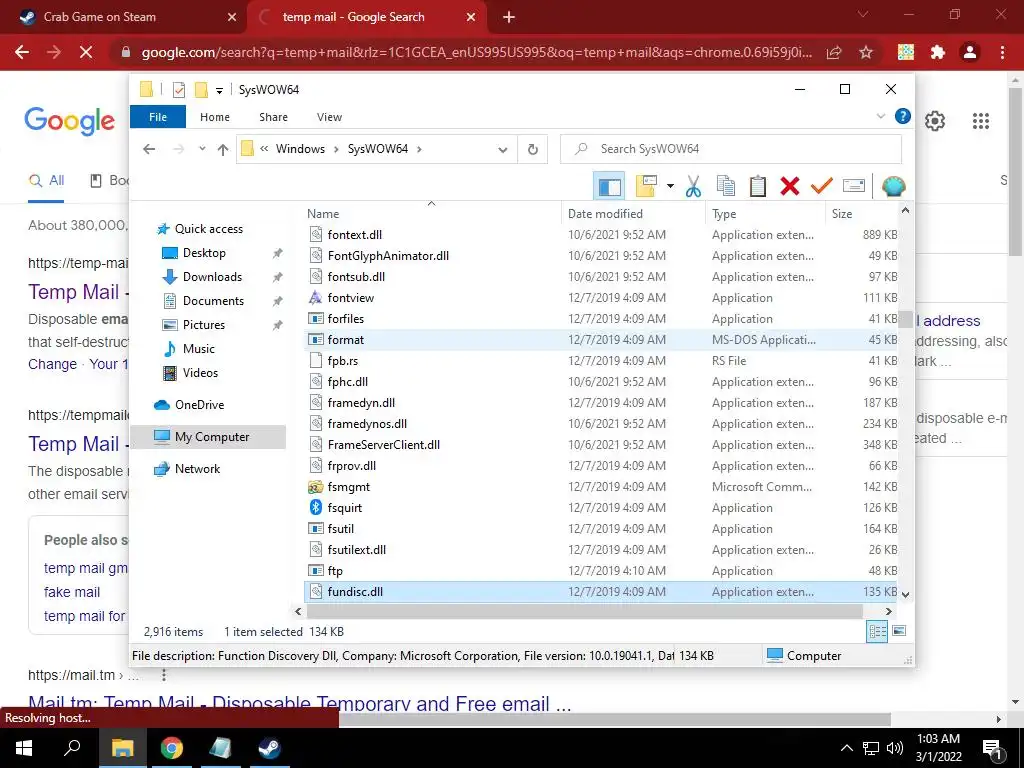Open the Home ribbon tab
This screenshot has height=768, width=1024.
click(x=215, y=117)
